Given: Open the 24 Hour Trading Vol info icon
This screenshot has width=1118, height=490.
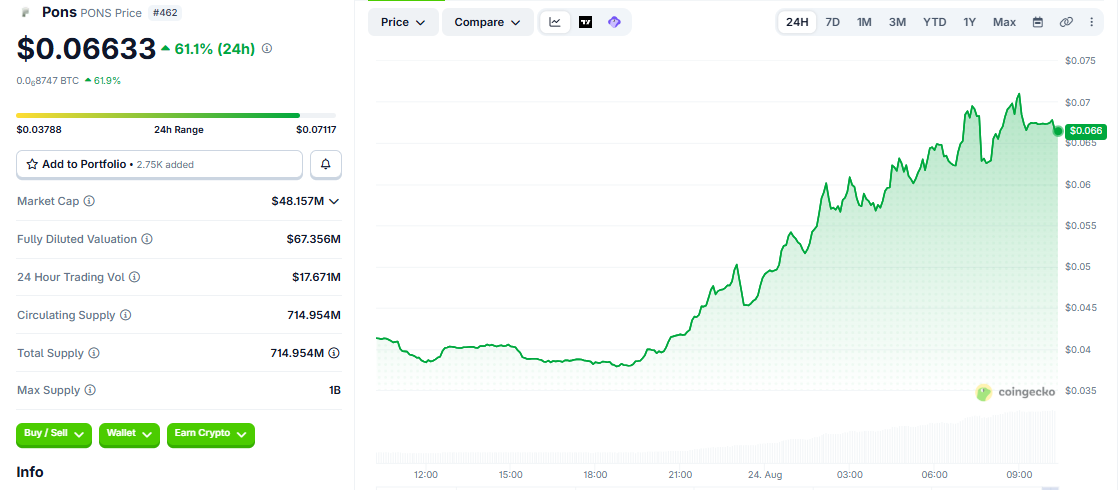Looking at the screenshot, I should coord(134,277).
